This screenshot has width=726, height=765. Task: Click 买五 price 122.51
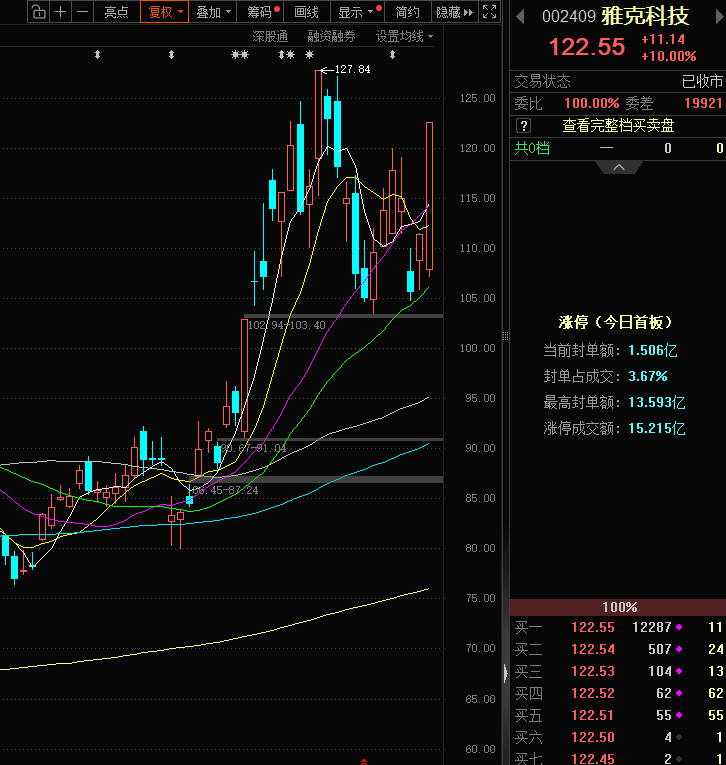[593, 715]
